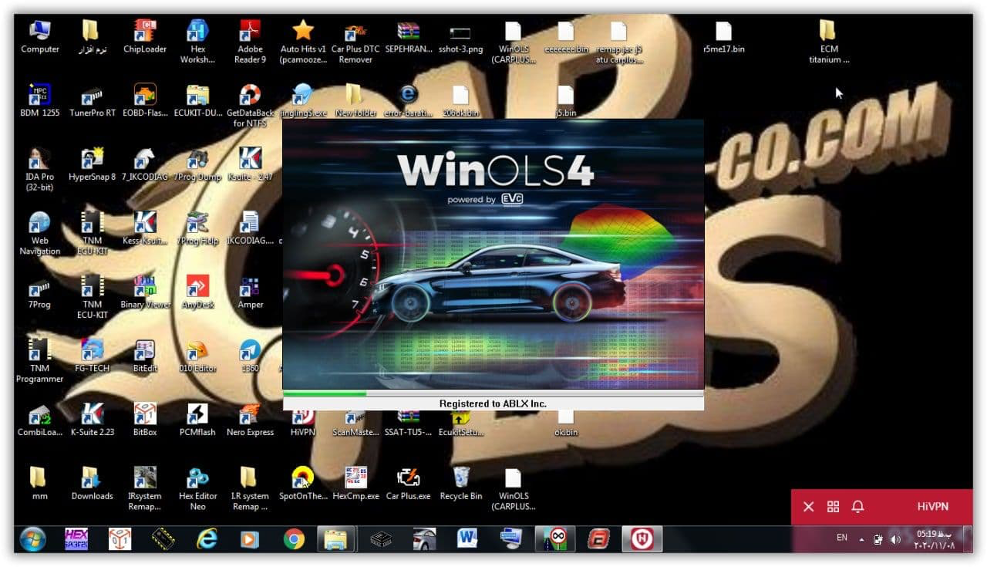
Task: Click the WinOLS loading progress bar
Action: (493, 394)
